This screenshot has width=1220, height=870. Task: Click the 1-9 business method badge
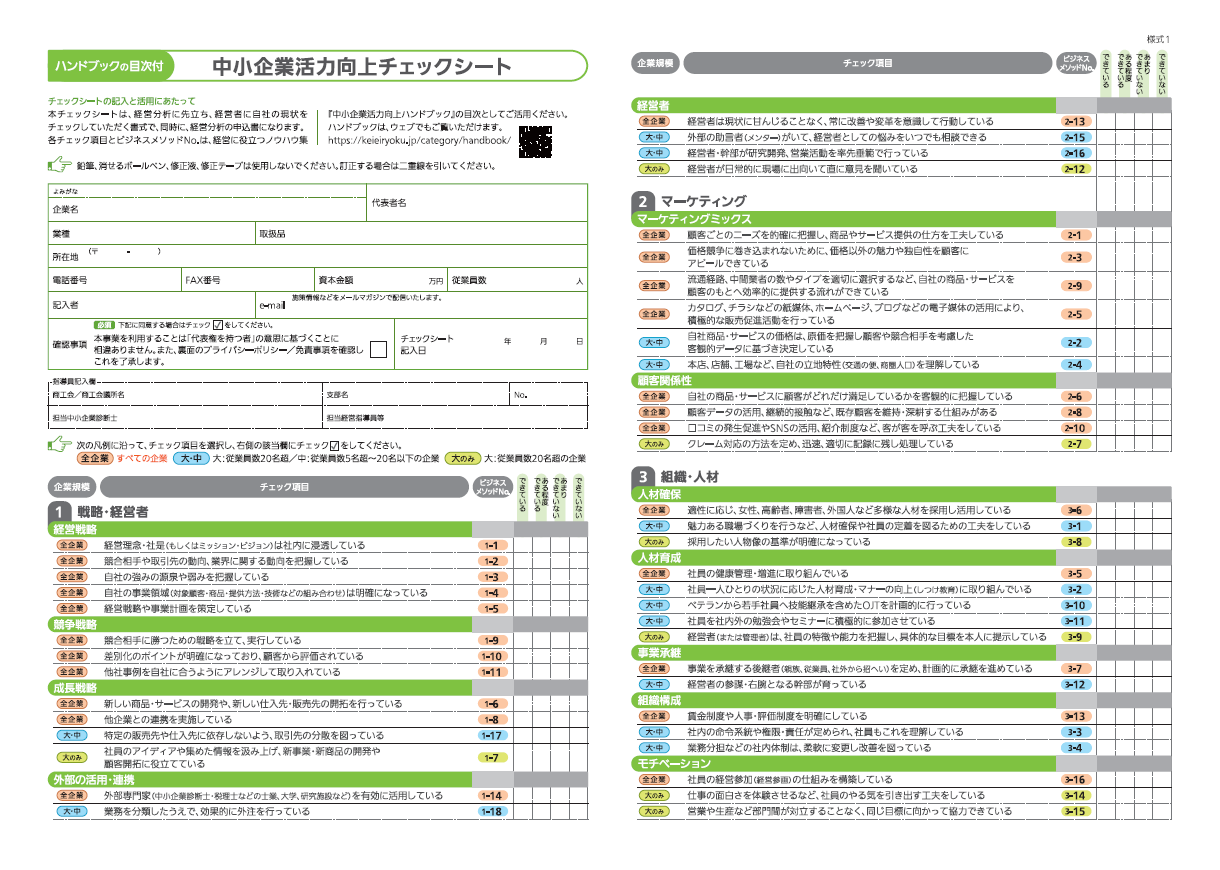[x=491, y=640]
